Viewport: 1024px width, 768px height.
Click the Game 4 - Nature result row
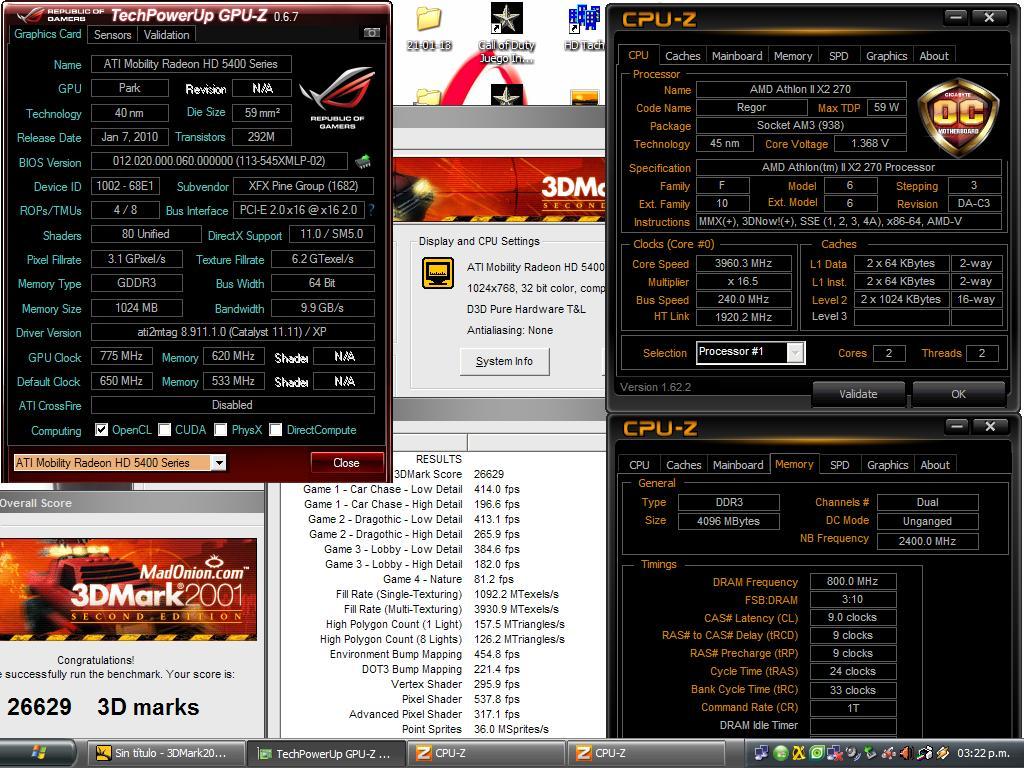tap(448, 579)
